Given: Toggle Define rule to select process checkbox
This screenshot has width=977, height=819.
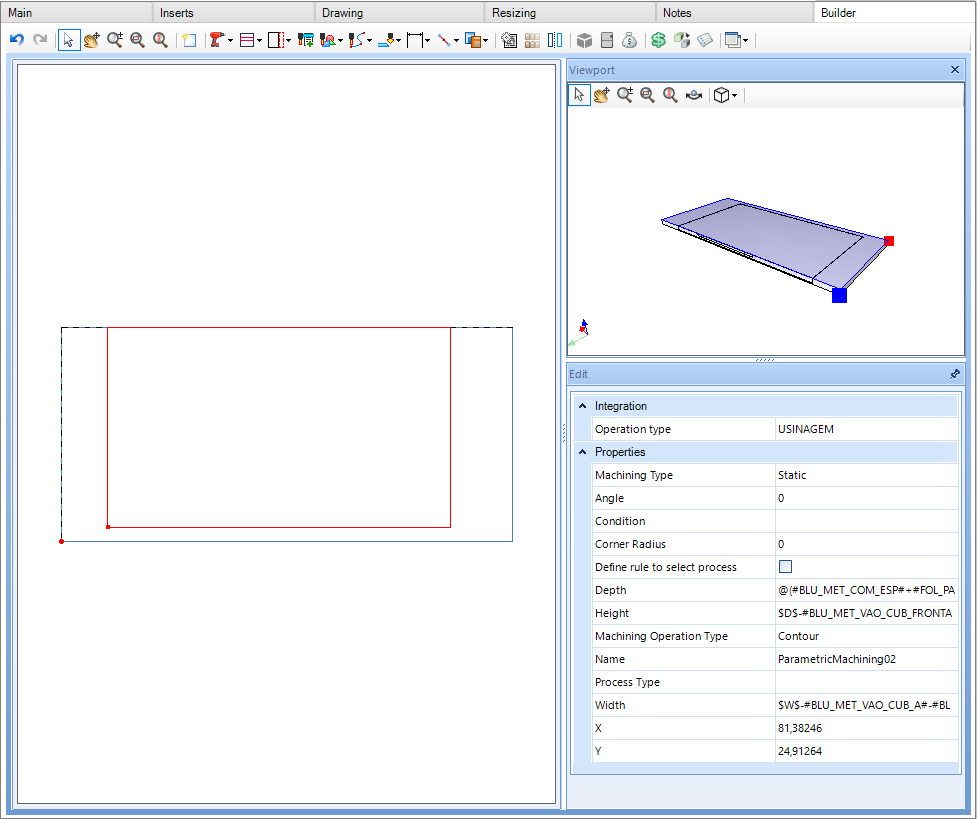Looking at the screenshot, I should (x=785, y=567).
